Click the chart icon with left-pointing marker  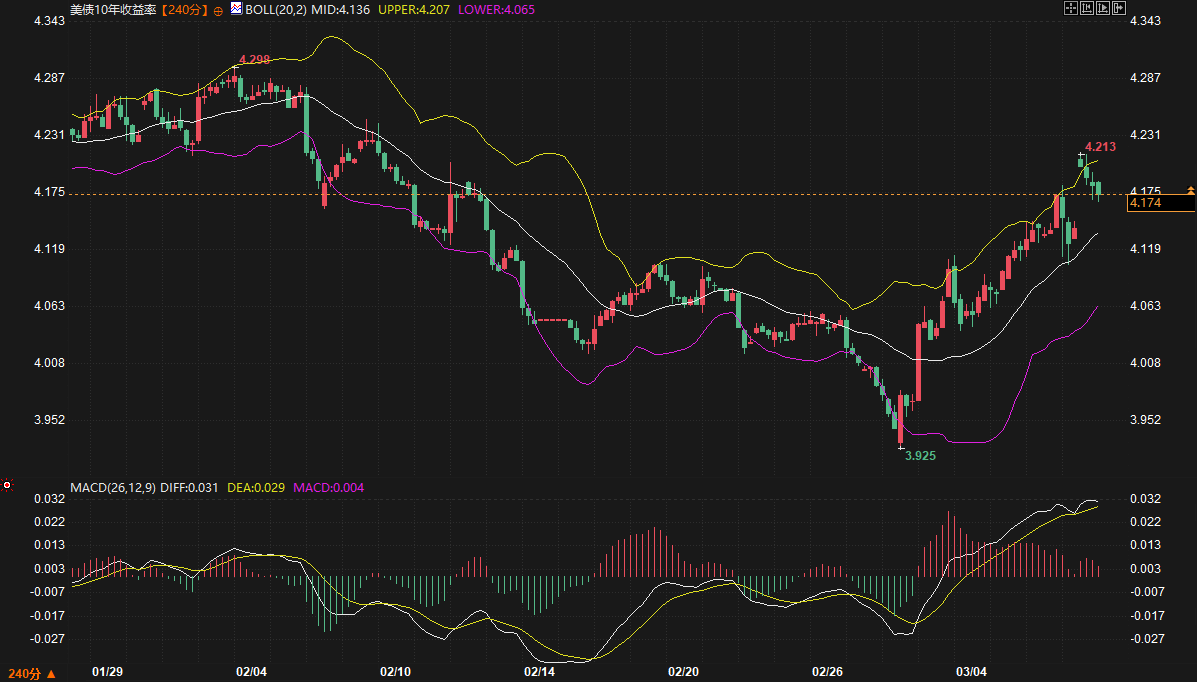1087,9
